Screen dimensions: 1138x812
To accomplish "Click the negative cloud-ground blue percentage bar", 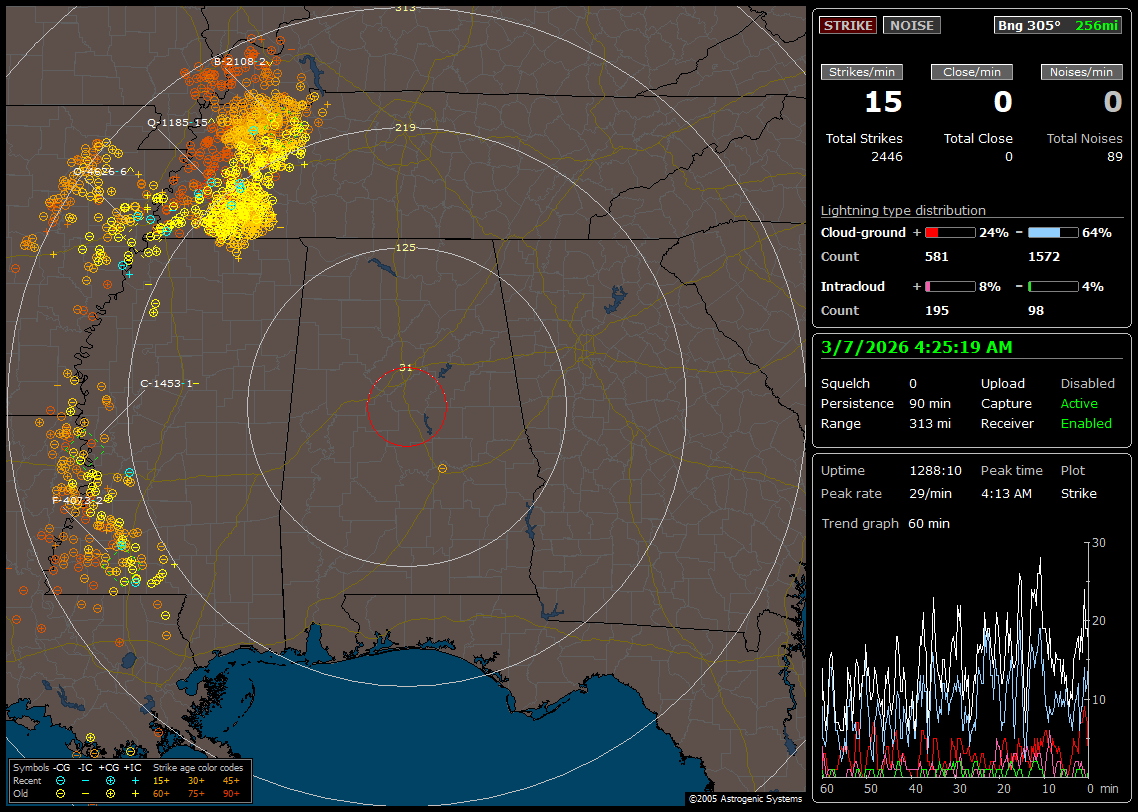I will point(1053,232).
